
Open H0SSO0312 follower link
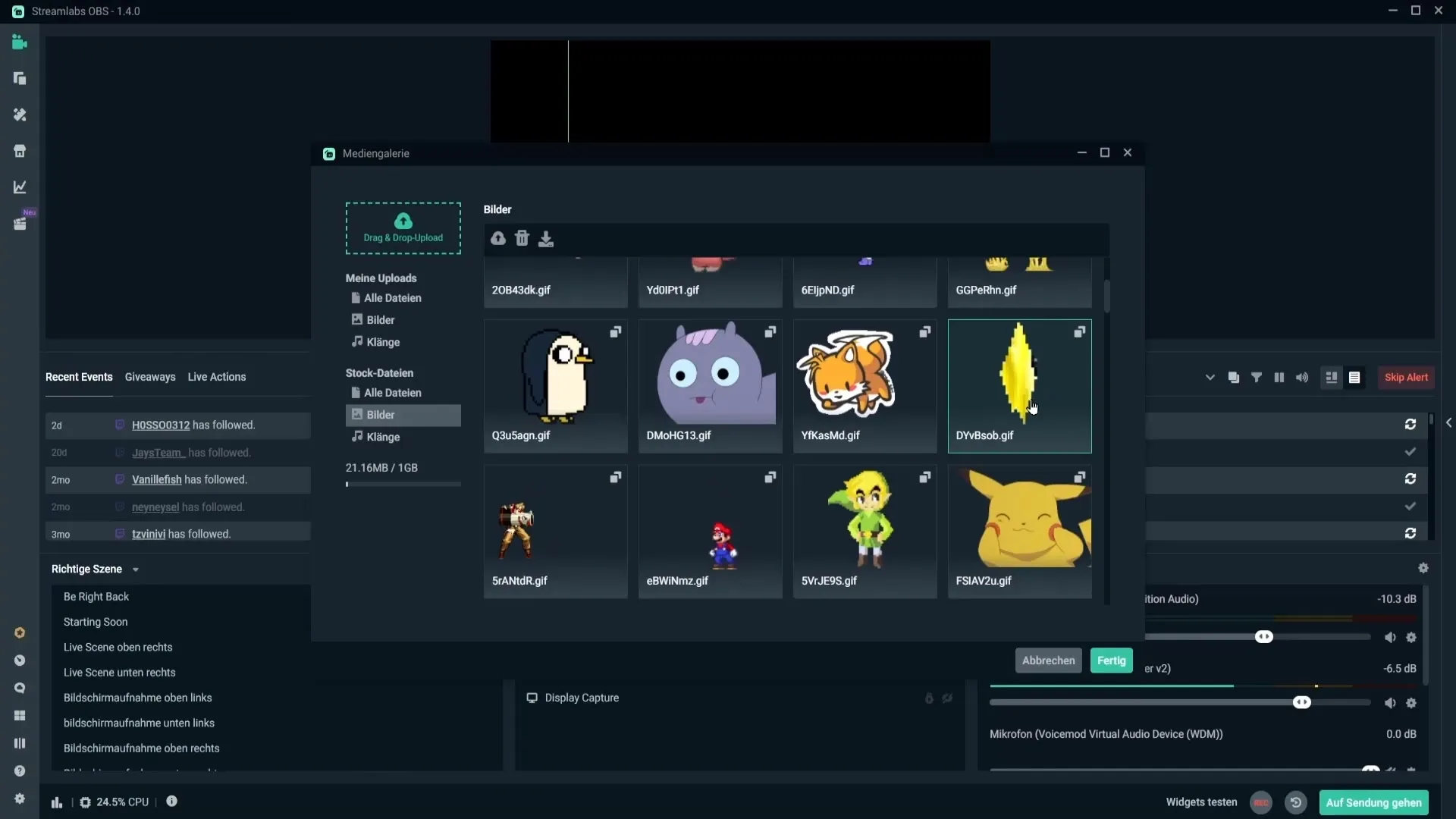point(161,425)
